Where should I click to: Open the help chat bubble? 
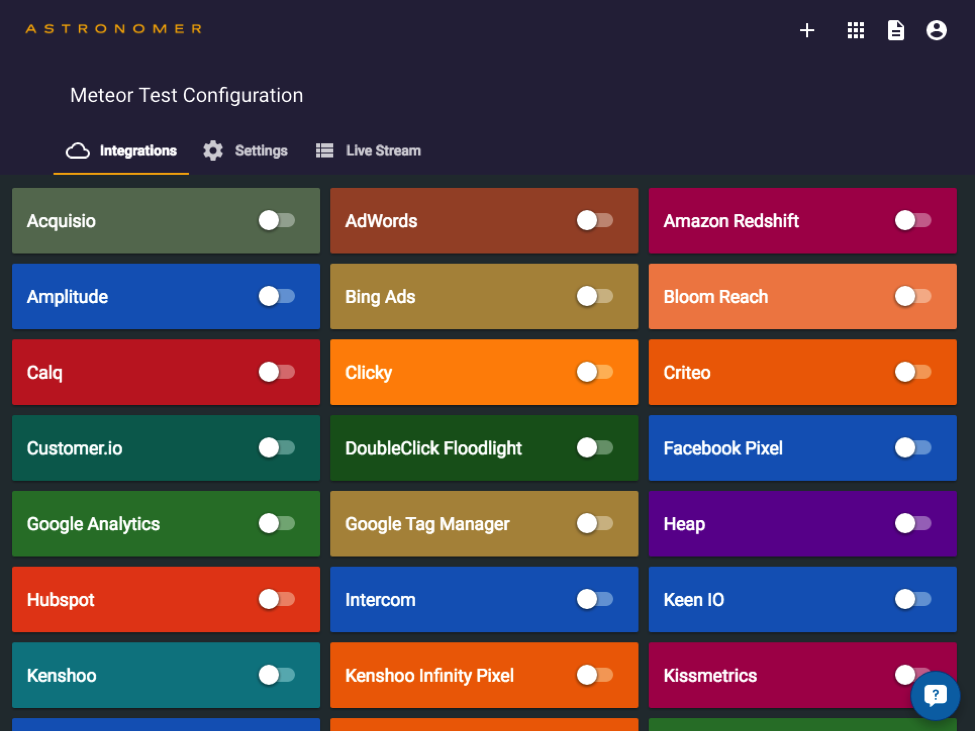pos(935,695)
